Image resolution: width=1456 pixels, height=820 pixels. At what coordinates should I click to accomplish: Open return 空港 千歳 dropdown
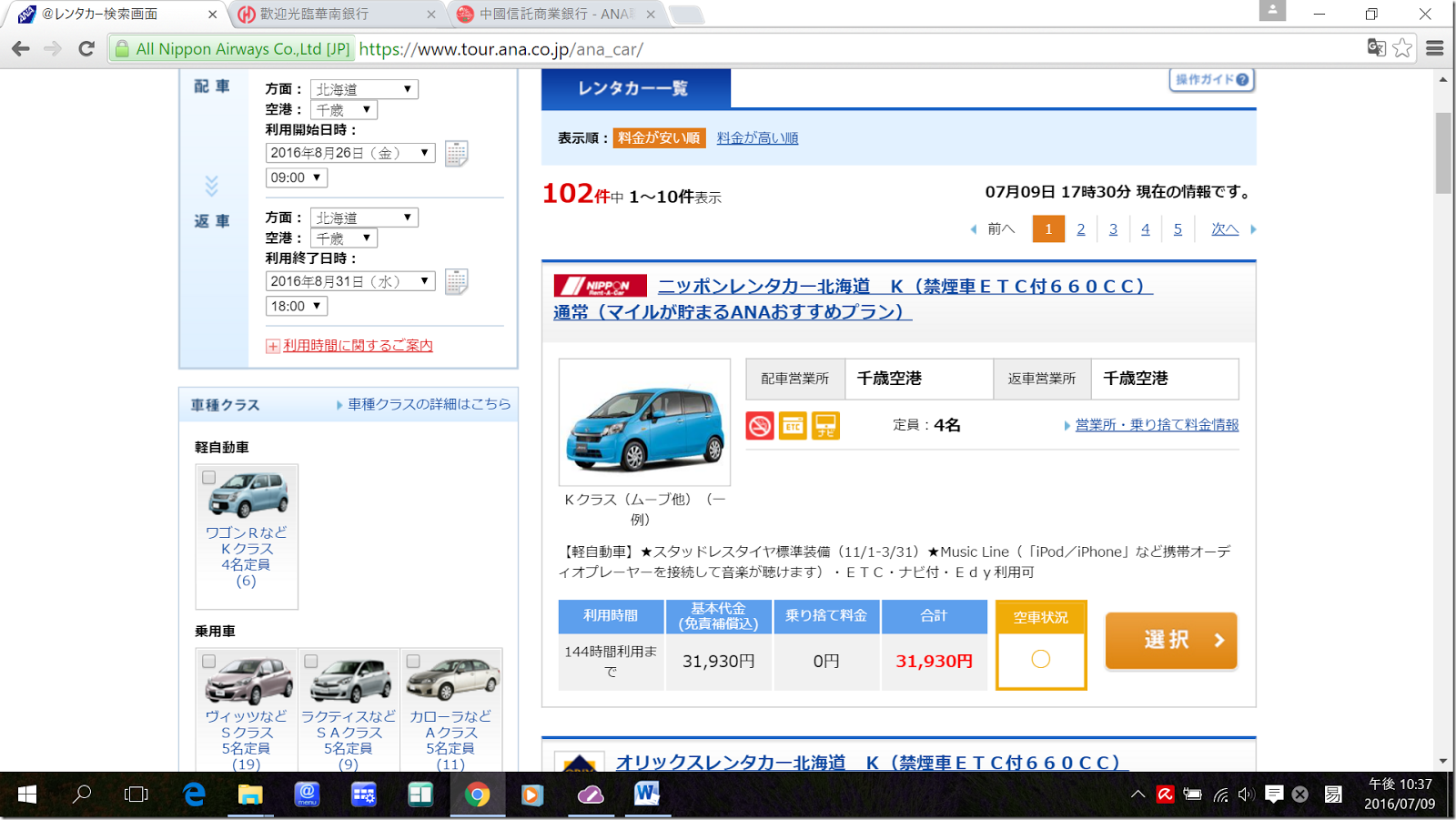tap(344, 238)
